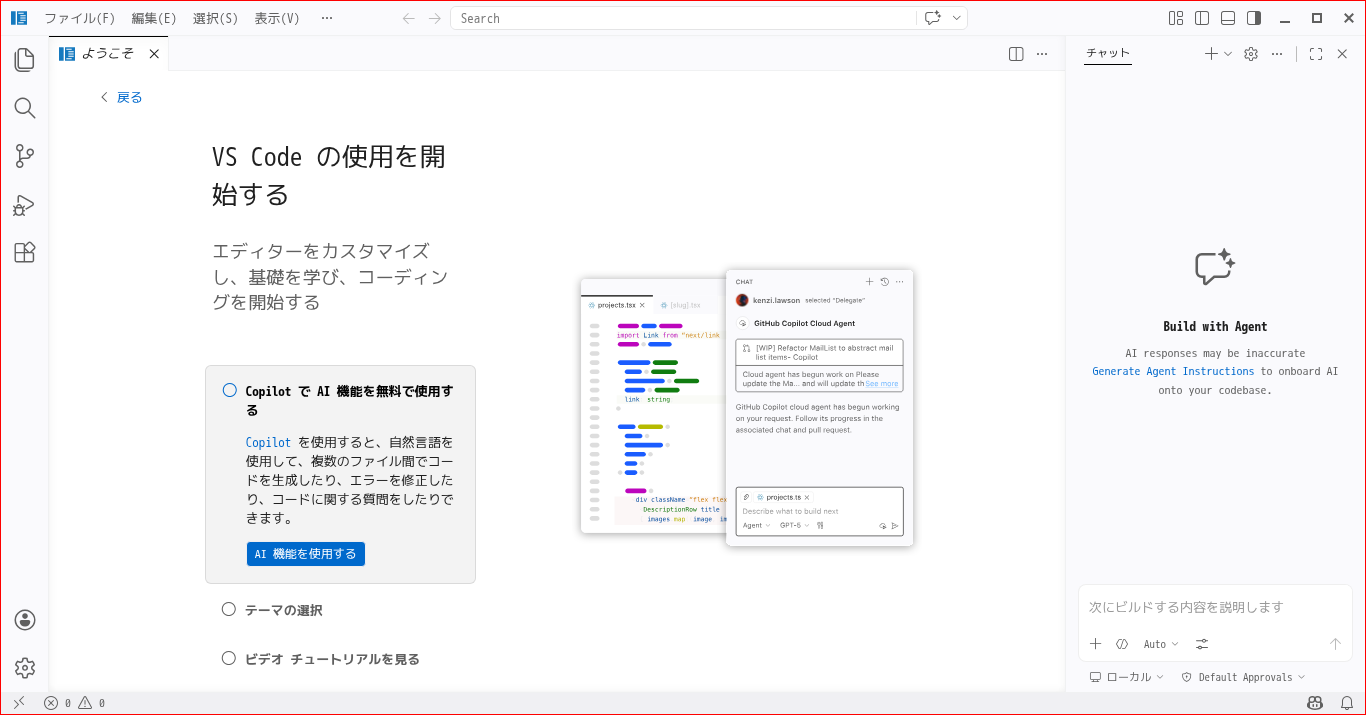Toggle primary side bar visibility
The image size is (1366, 715).
[1202, 18]
